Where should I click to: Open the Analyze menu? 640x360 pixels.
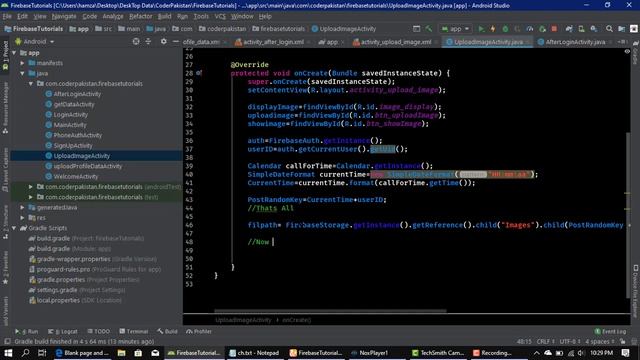(x=113, y=16)
